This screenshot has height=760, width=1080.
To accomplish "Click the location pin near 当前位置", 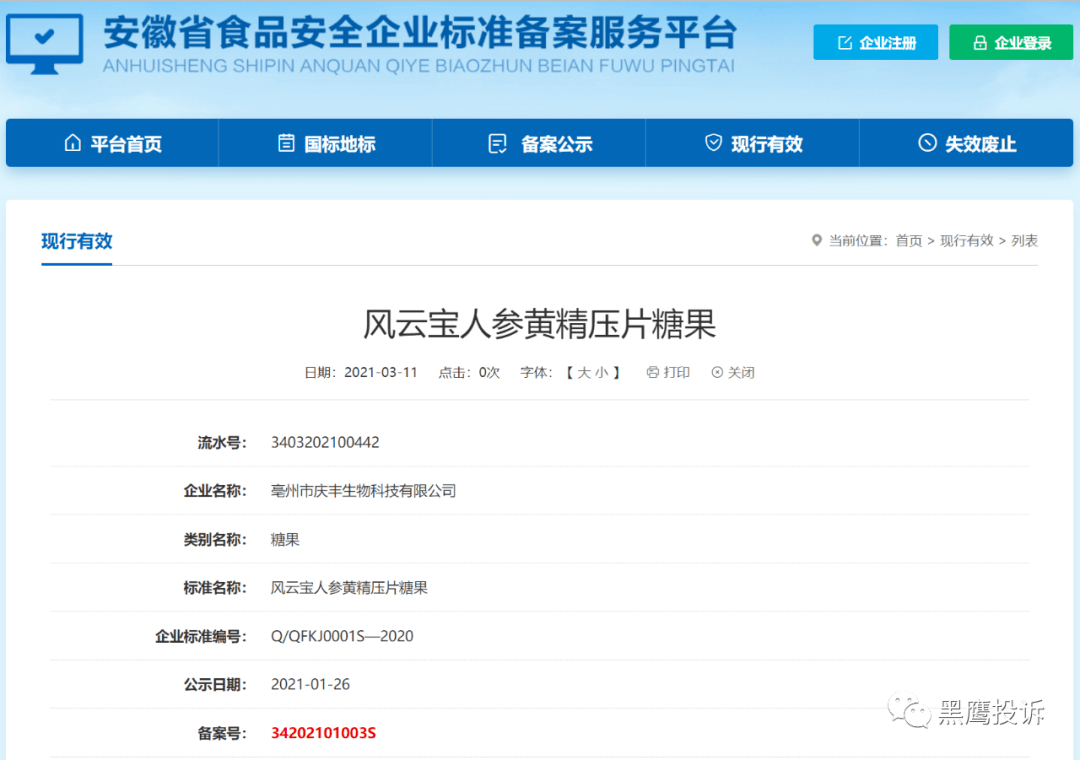I will 816,240.
